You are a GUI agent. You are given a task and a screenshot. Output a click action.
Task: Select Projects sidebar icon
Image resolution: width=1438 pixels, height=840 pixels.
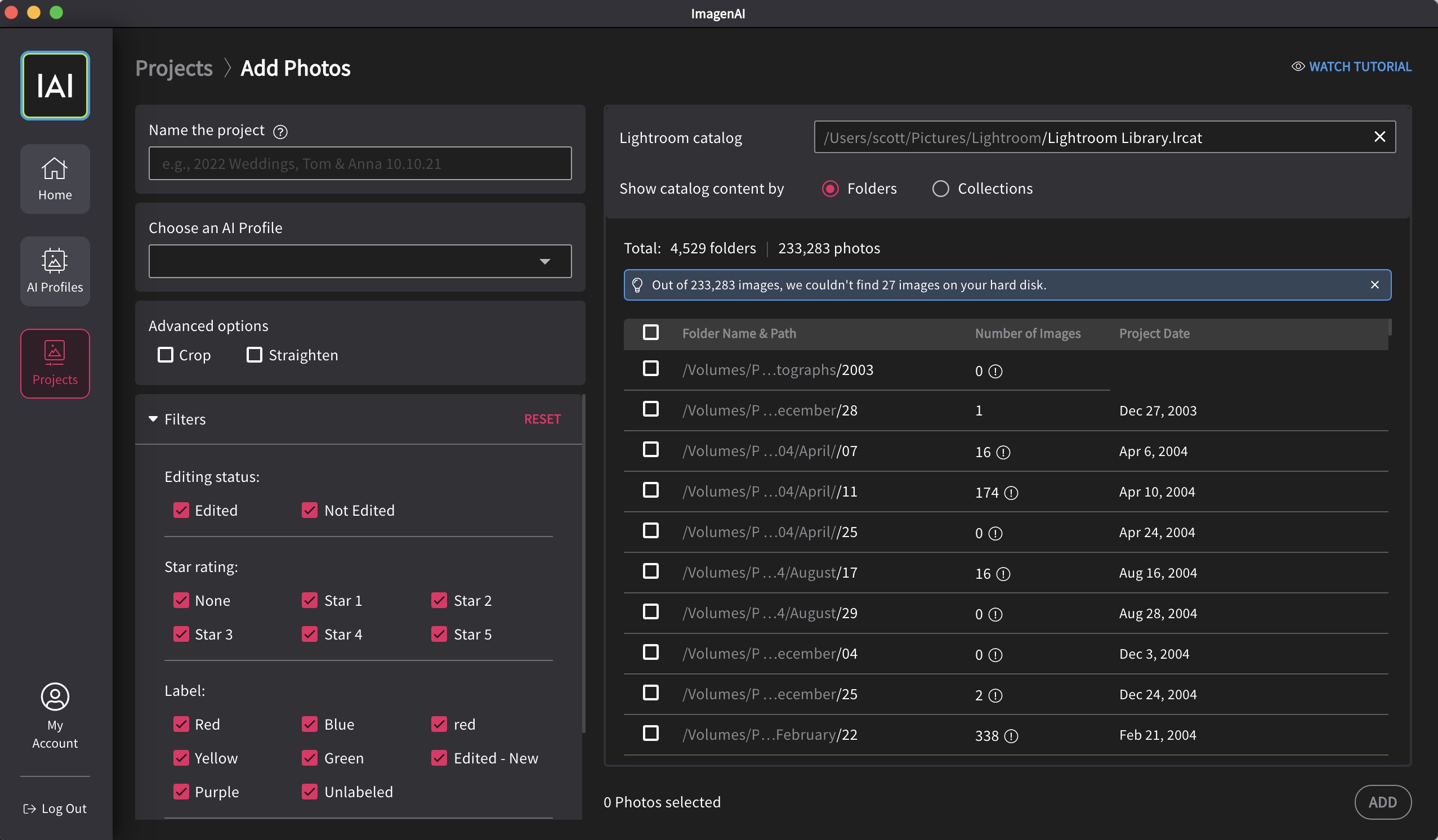click(54, 363)
